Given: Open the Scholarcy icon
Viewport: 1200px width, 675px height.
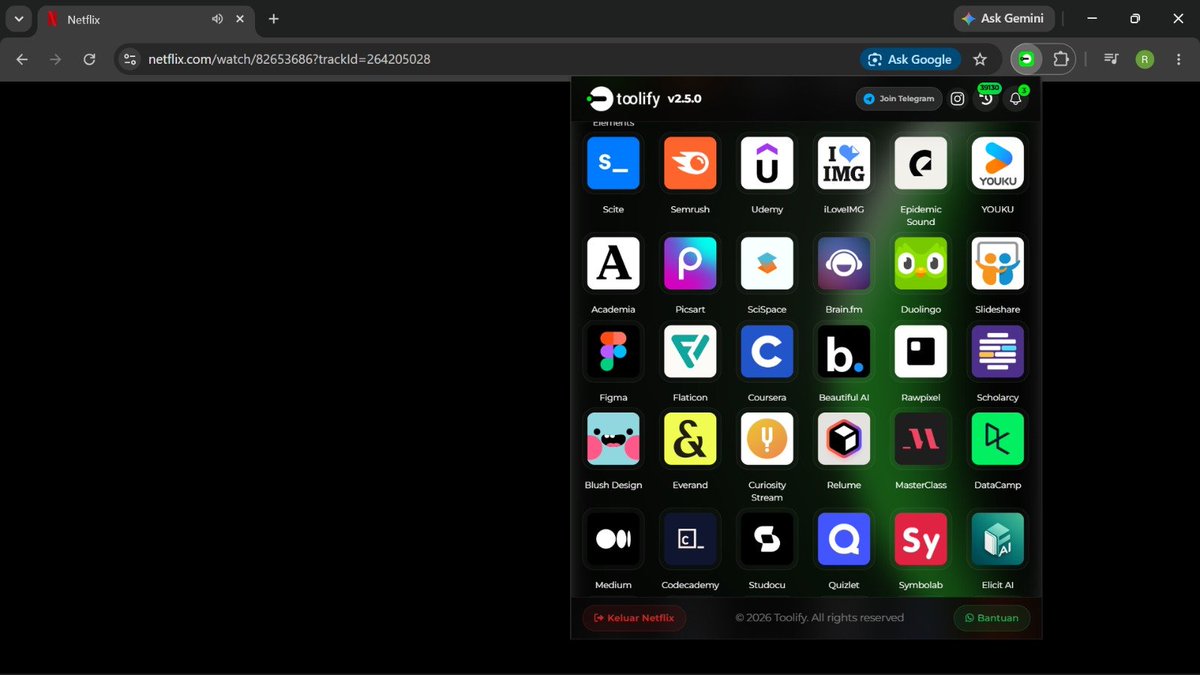Looking at the screenshot, I should [x=998, y=351].
